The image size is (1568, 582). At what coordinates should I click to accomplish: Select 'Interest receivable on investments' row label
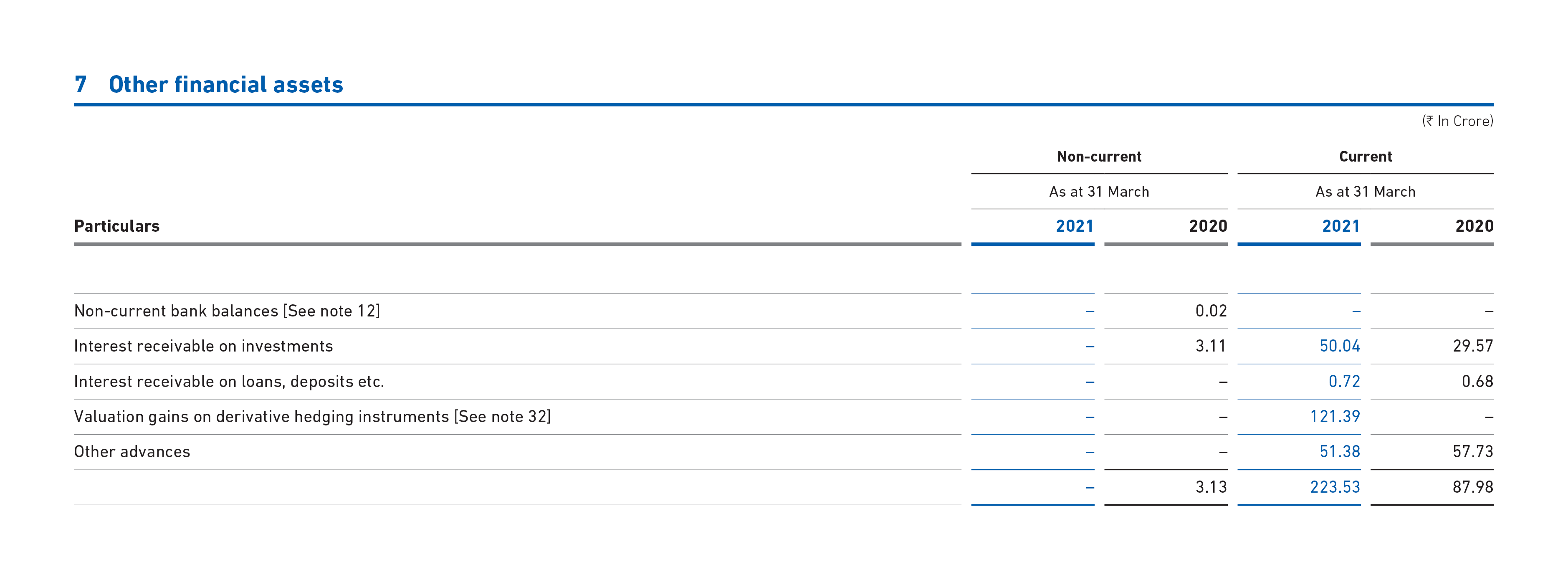[203, 347]
